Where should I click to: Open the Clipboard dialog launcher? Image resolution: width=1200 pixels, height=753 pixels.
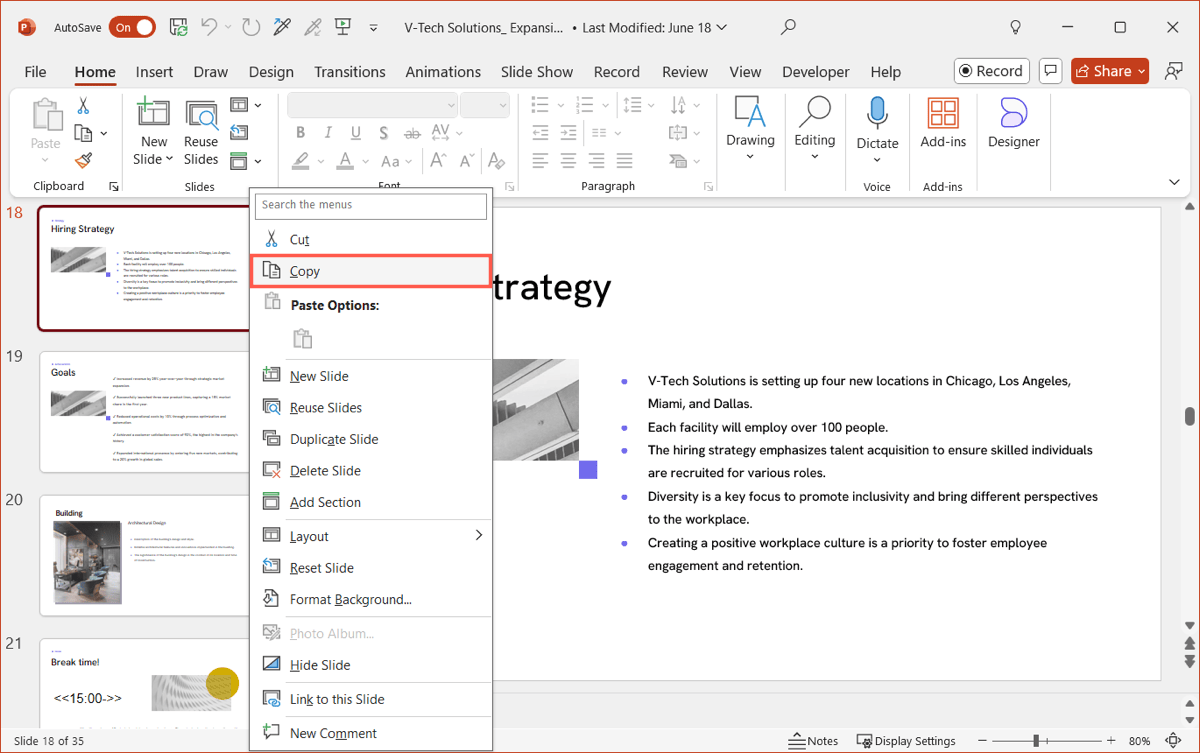(114, 186)
